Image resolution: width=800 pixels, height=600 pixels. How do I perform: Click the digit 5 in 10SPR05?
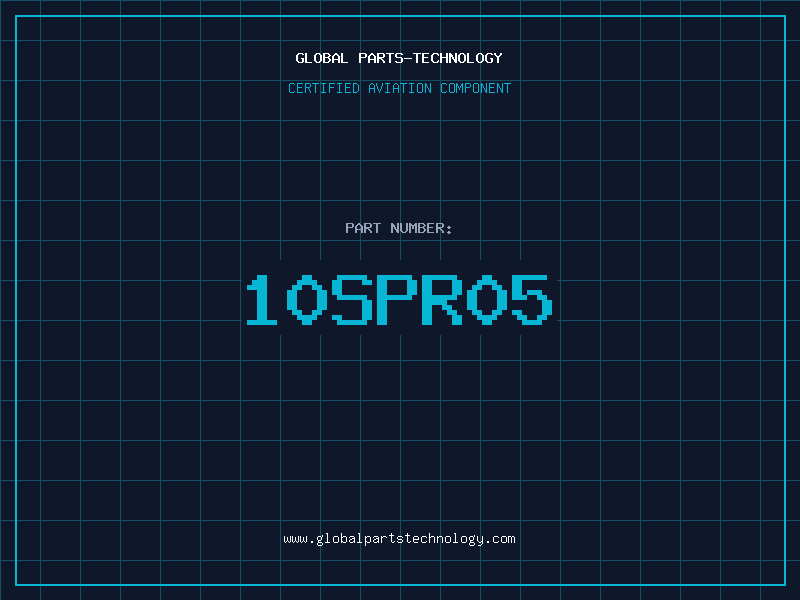[x=532, y=299]
